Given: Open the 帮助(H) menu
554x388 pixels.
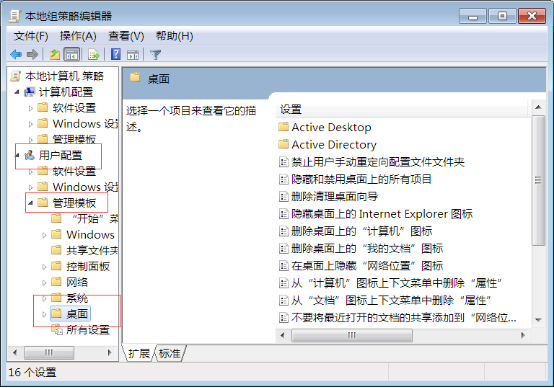Looking at the screenshot, I should [174, 36].
